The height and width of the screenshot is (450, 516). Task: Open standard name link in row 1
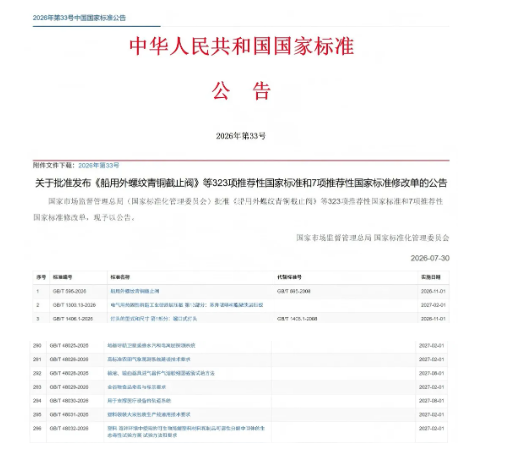pos(135,291)
